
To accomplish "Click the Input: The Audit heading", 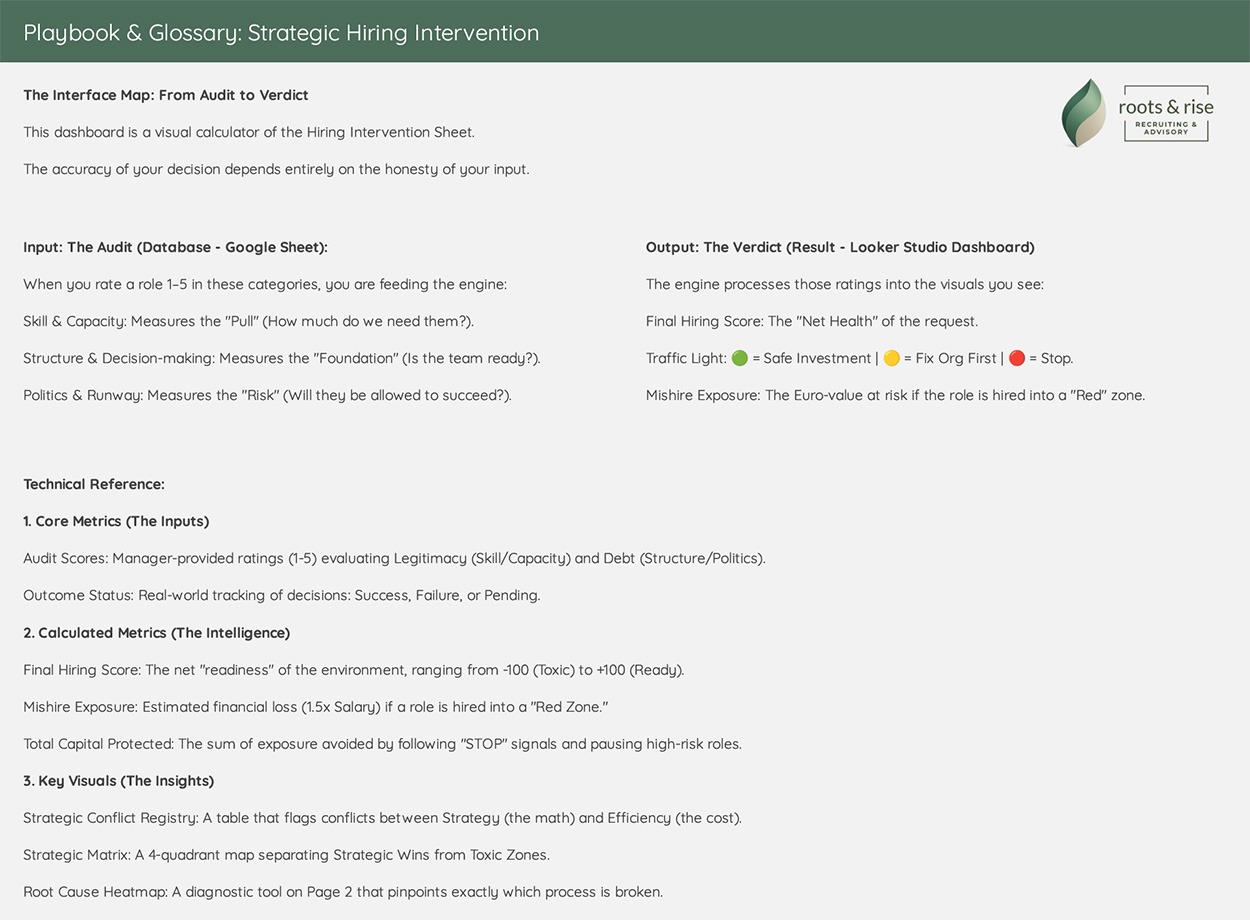I will (175, 247).
